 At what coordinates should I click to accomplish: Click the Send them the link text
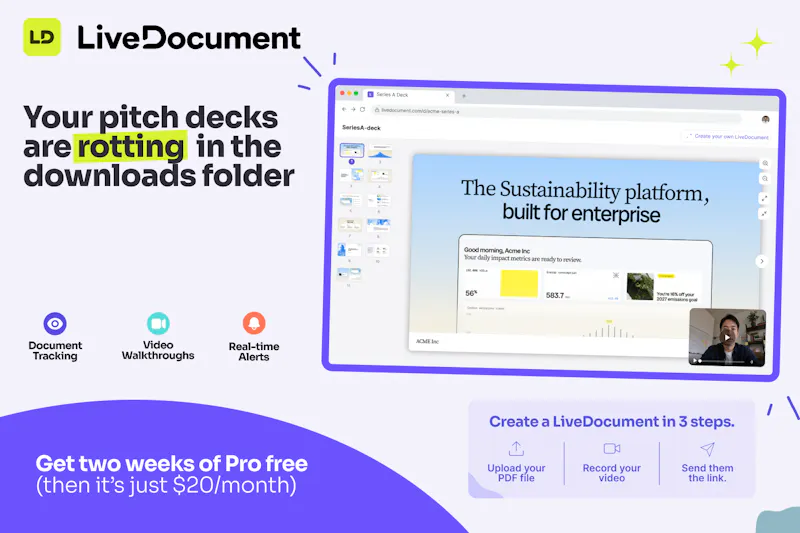(707, 473)
